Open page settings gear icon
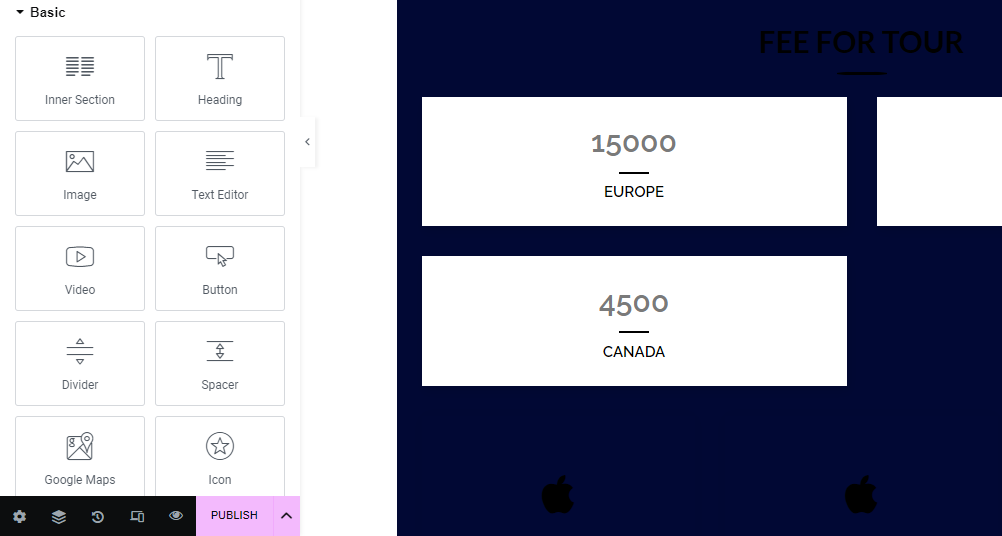The image size is (1002, 536). pyautogui.click(x=19, y=517)
